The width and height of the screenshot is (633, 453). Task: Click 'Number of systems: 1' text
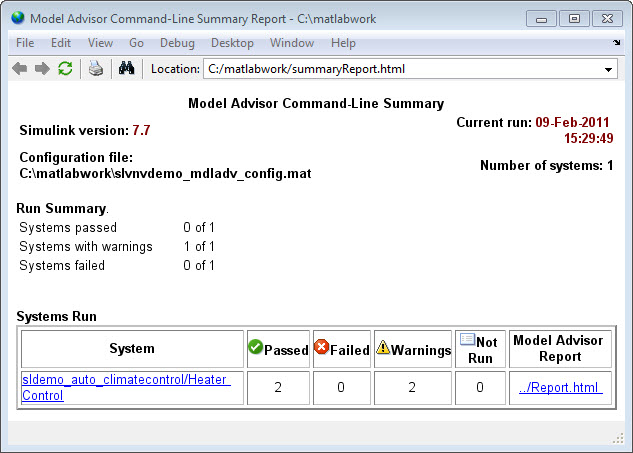tap(547, 166)
